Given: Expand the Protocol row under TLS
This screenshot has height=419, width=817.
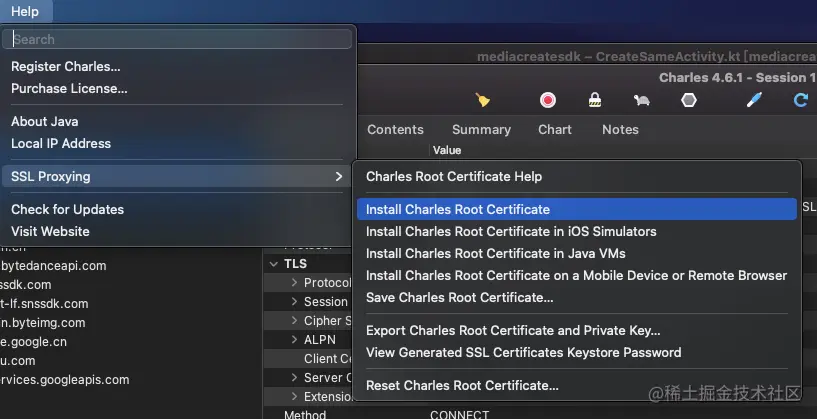Looking at the screenshot, I should pyautogui.click(x=294, y=282).
